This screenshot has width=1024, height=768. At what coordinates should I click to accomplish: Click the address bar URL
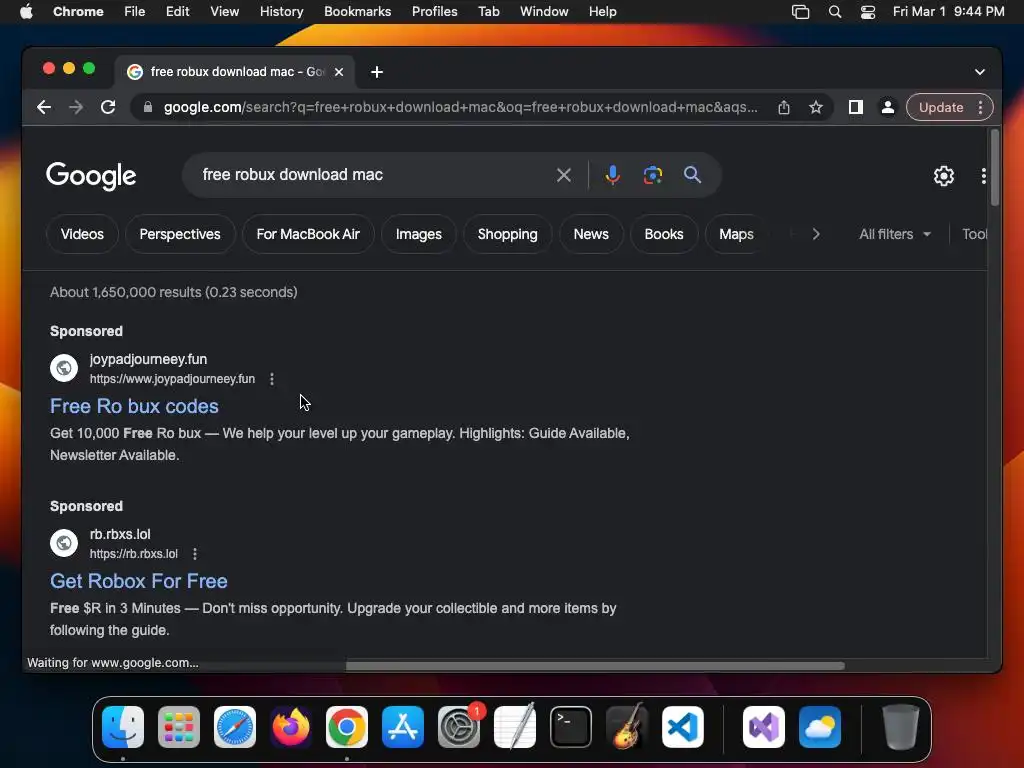[x=460, y=107]
